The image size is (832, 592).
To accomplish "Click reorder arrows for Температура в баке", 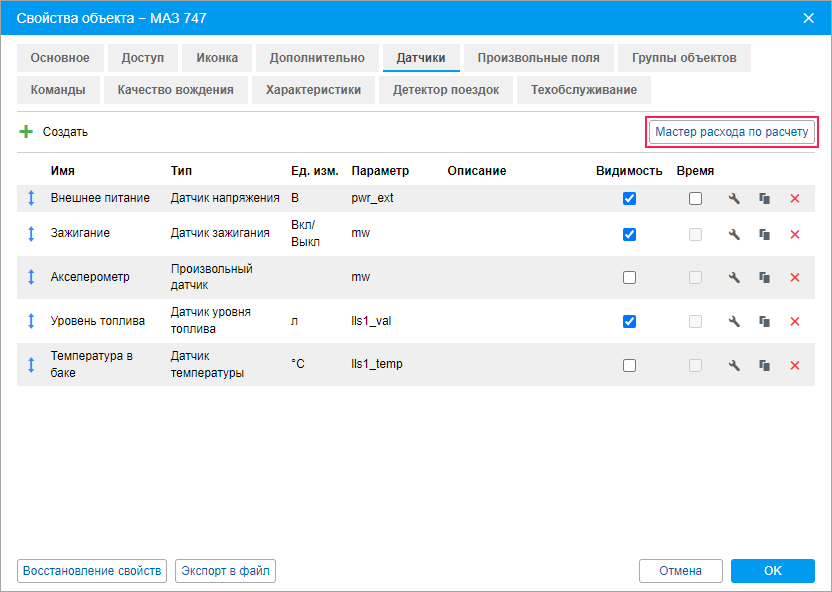I will point(31,364).
